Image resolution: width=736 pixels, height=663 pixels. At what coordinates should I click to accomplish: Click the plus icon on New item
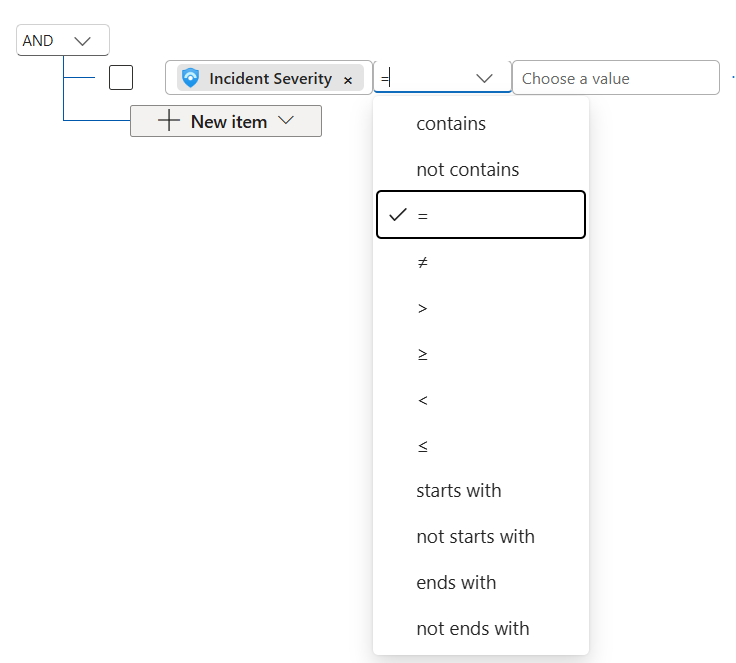[x=170, y=121]
